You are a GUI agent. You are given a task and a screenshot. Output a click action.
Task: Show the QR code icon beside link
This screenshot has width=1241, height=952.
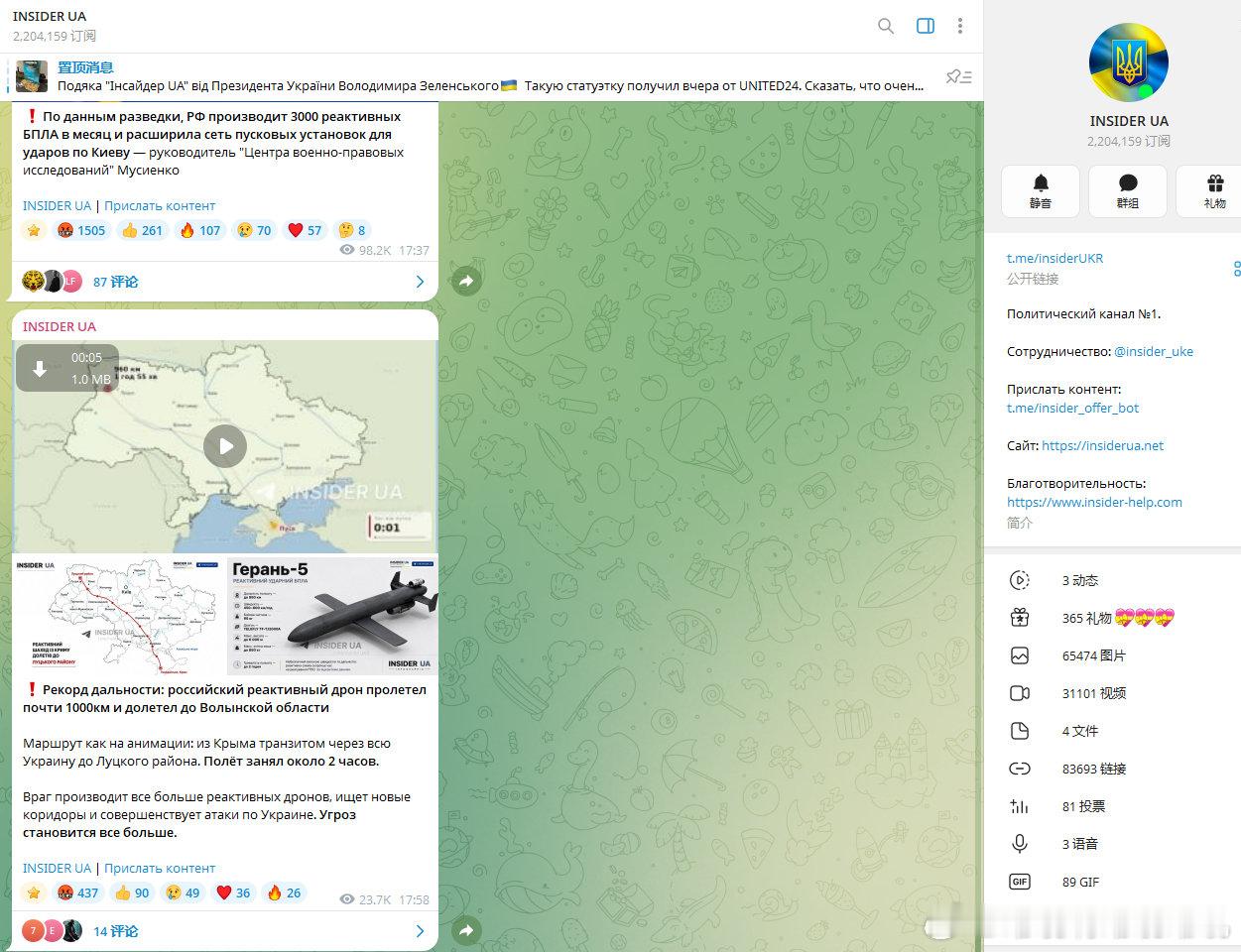coord(1236,268)
